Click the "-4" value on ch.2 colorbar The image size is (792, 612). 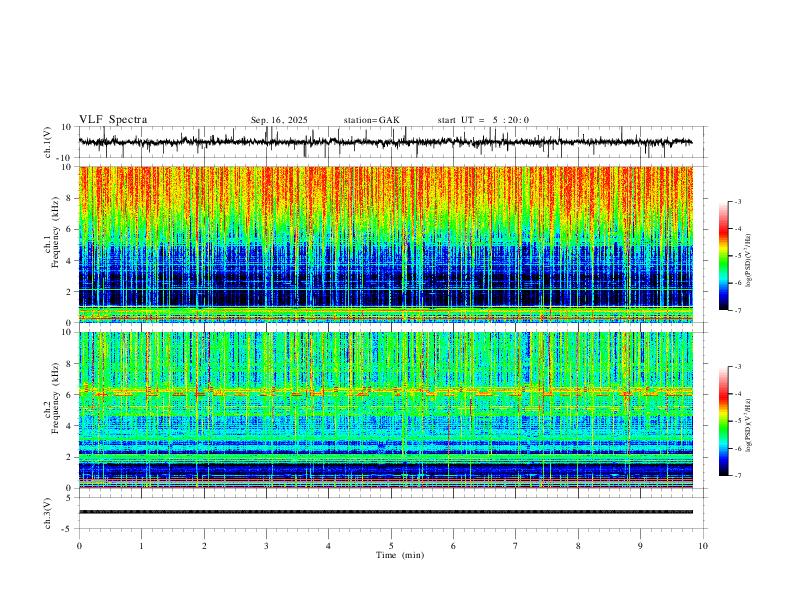click(737, 394)
